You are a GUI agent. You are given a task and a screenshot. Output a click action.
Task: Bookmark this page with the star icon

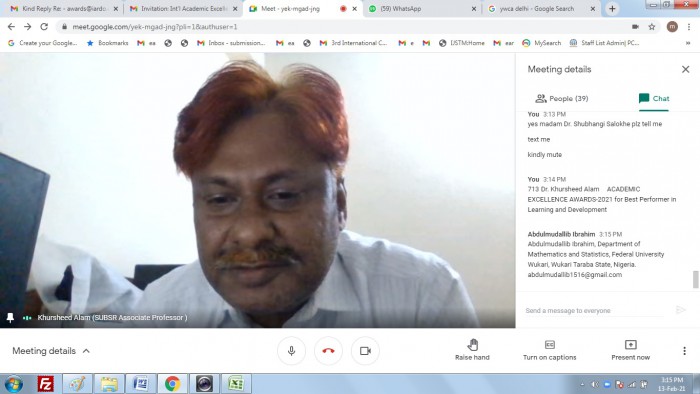(x=652, y=27)
